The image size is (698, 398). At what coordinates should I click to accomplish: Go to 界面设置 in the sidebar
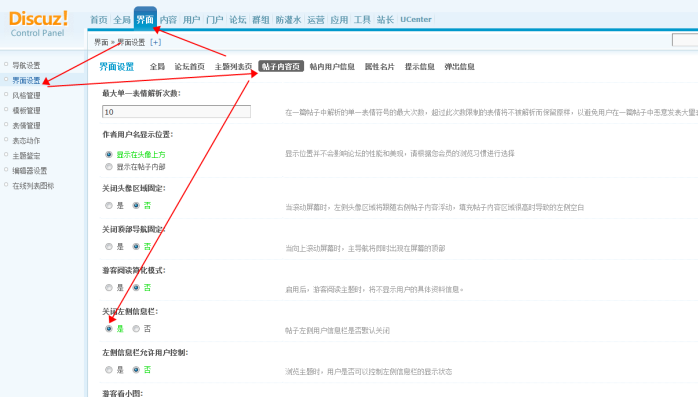[x=26, y=81]
